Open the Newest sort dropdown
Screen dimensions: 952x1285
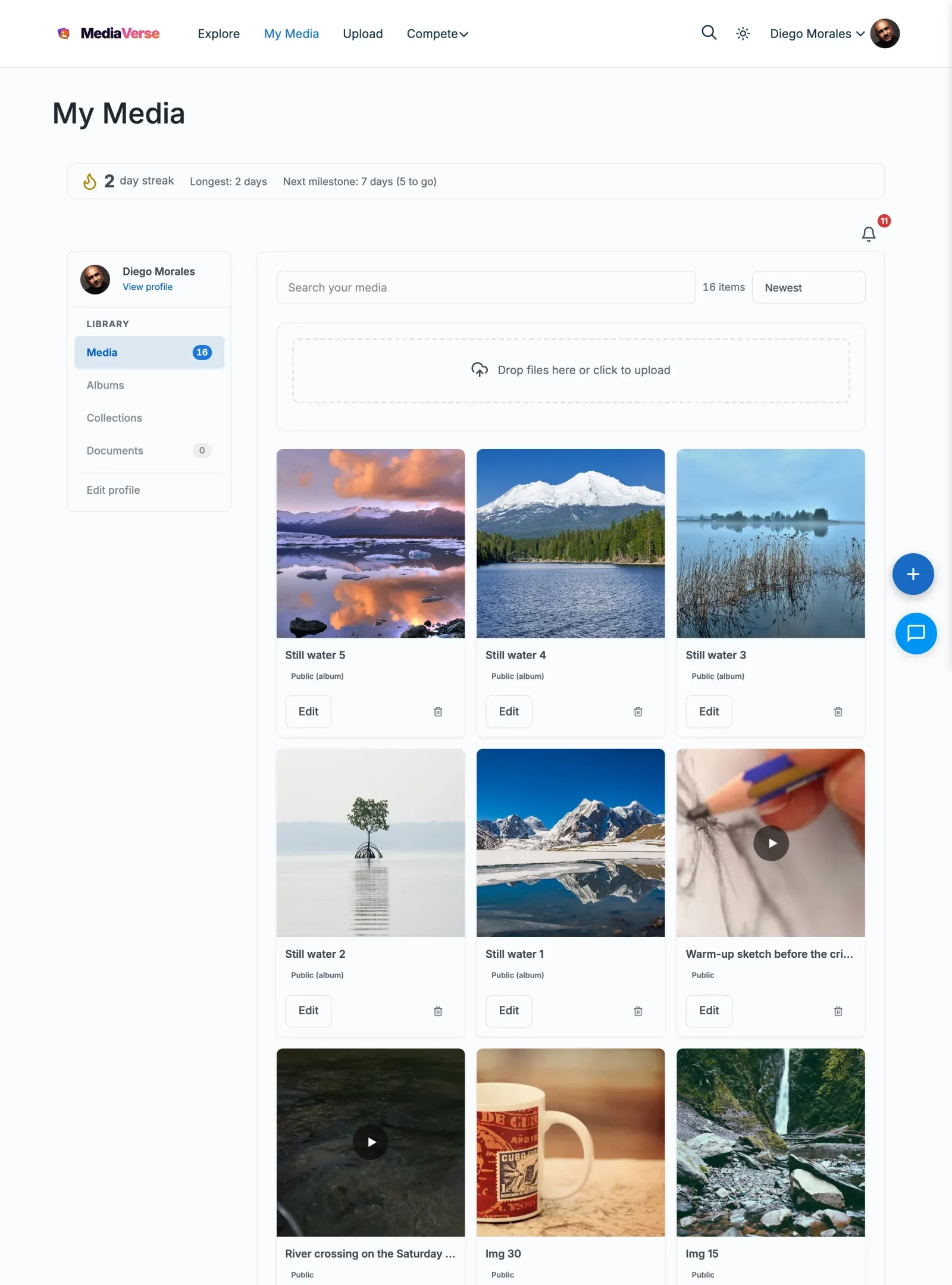[809, 287]
